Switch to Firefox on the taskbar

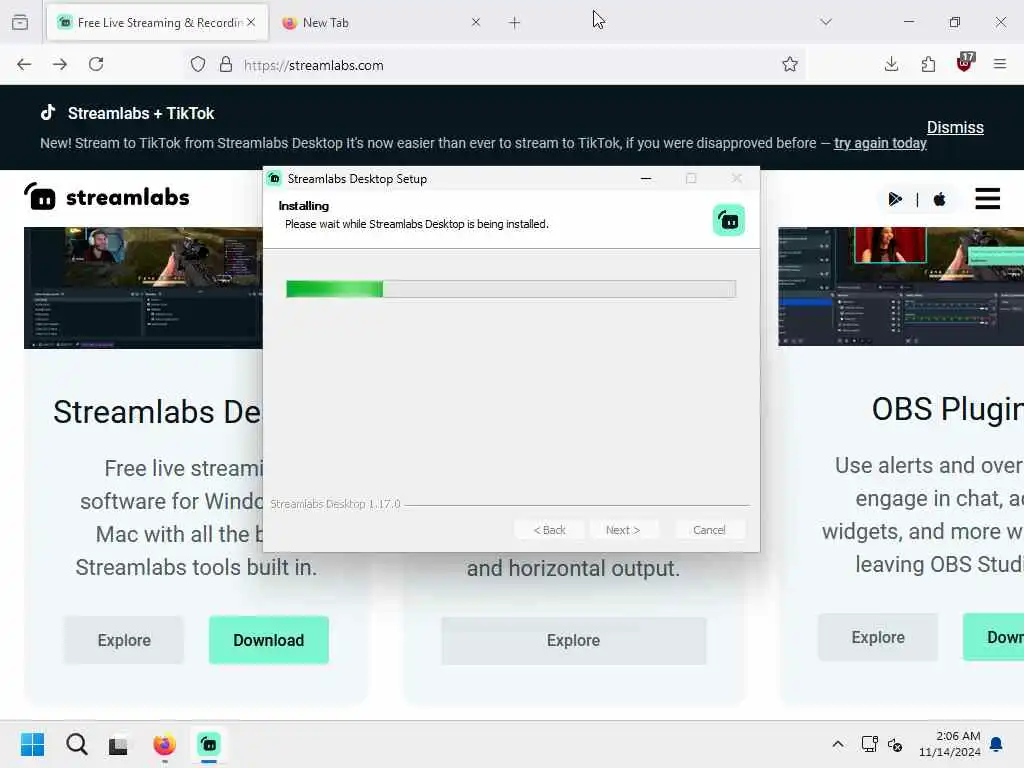point(165,744)
